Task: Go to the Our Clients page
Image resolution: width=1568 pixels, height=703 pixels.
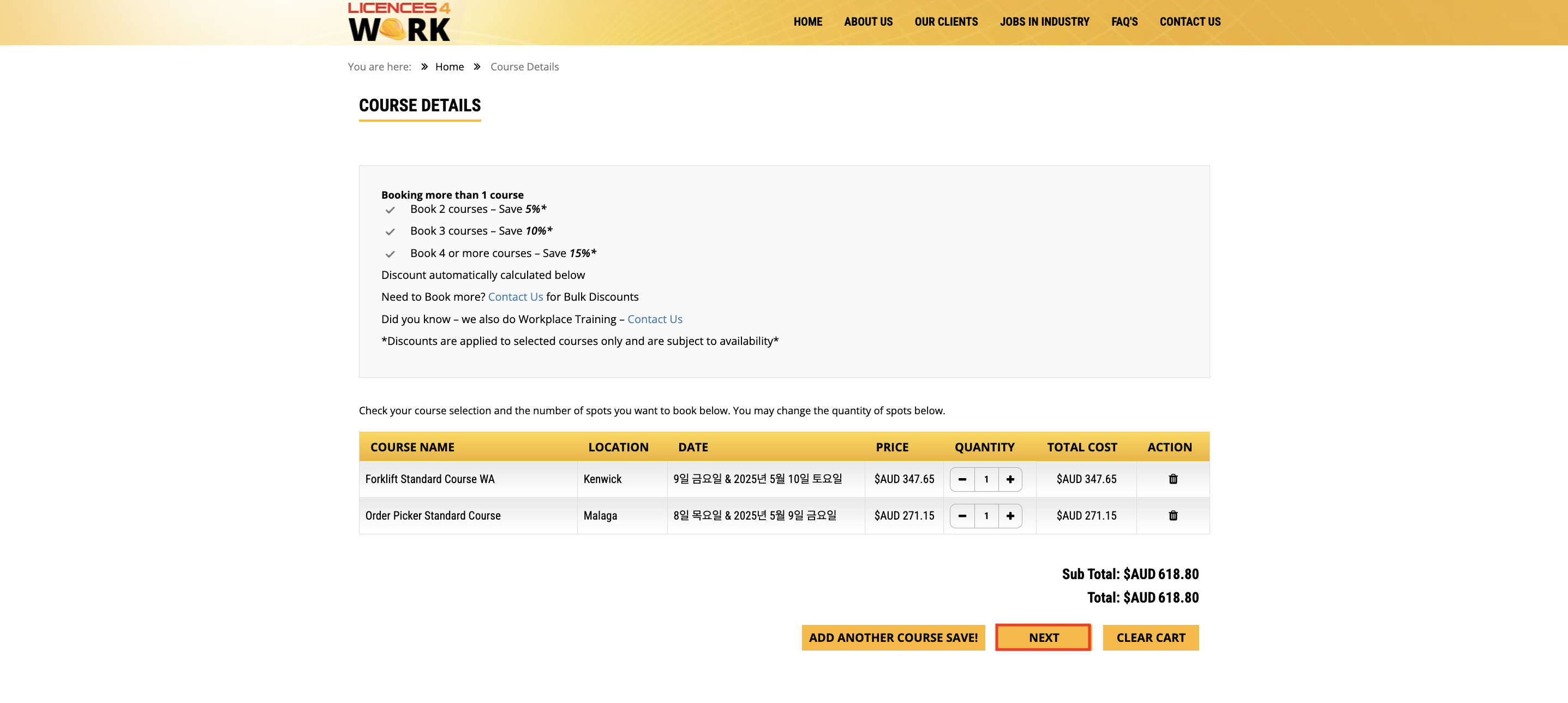Action: (x=946, y=22)
